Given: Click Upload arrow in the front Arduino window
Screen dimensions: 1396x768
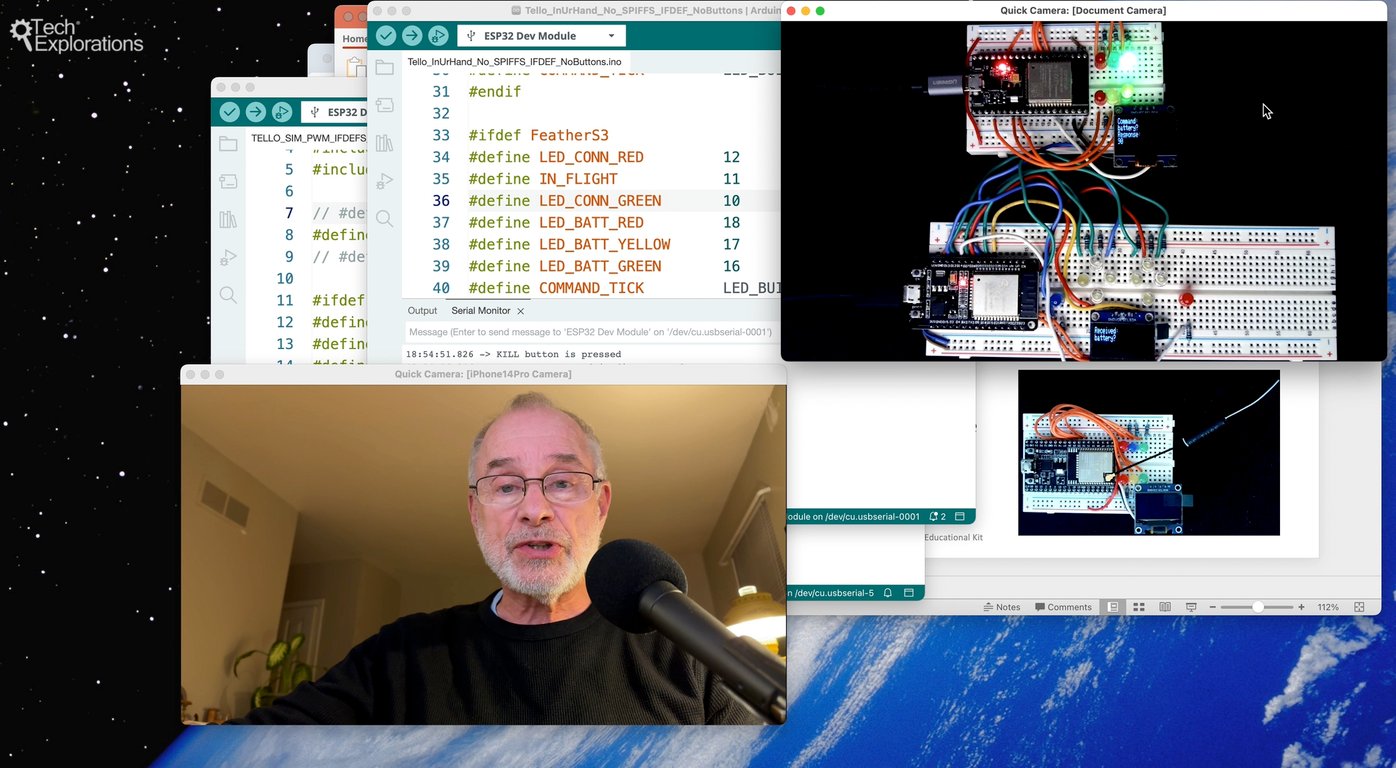Looking at the screenshot, I should [x=412, y=36].
